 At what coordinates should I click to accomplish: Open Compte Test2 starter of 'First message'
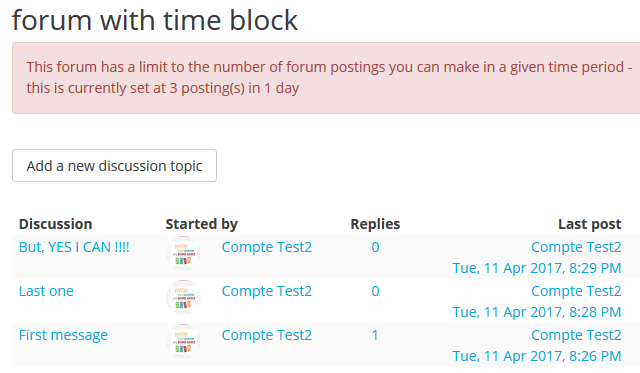click(x=267, y=335)
